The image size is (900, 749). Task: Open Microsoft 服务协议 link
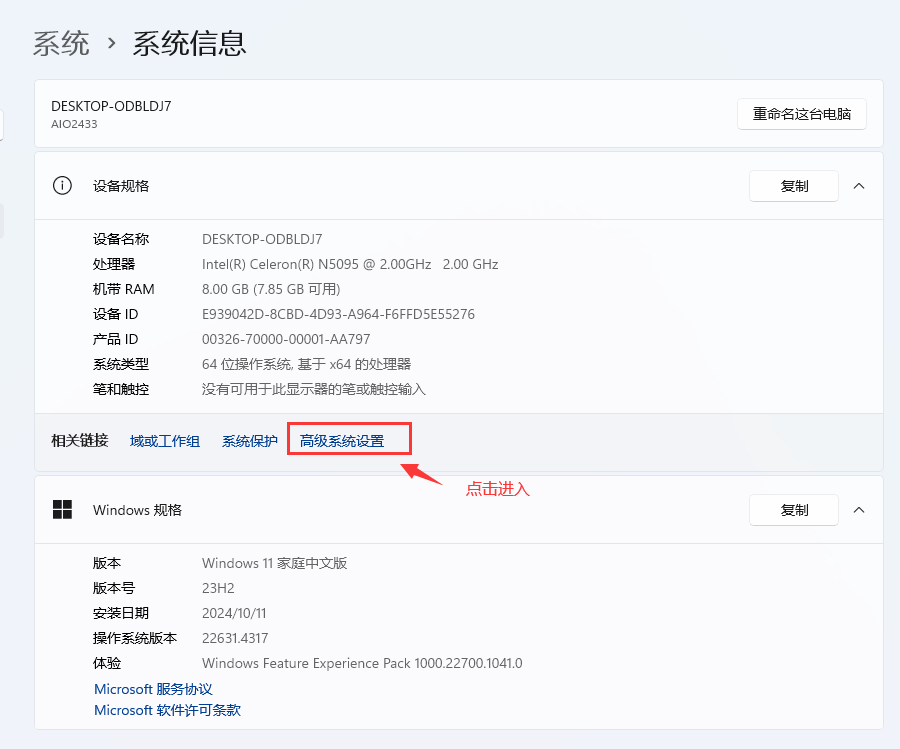click(x=153, y=689)
